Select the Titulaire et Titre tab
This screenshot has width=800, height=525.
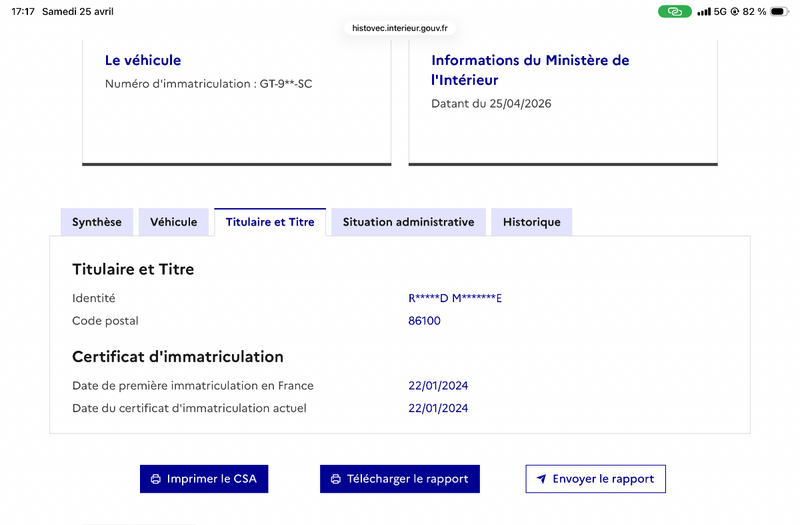tap(270, 222)
